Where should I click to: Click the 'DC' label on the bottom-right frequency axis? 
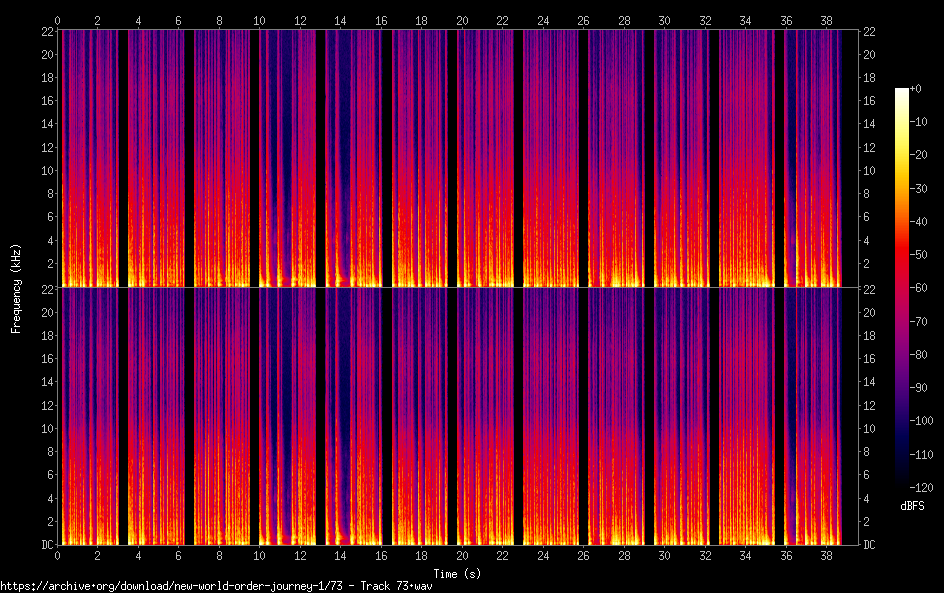870,545
